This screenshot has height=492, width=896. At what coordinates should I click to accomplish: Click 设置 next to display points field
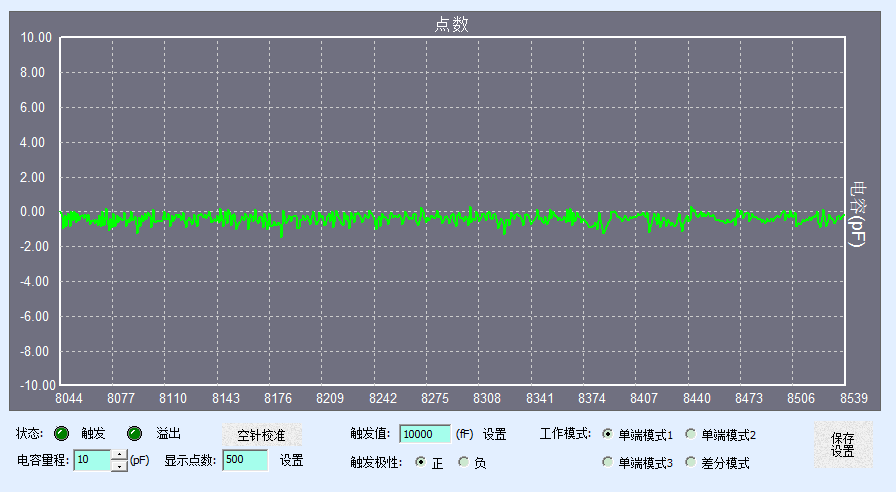pos(291,461)
